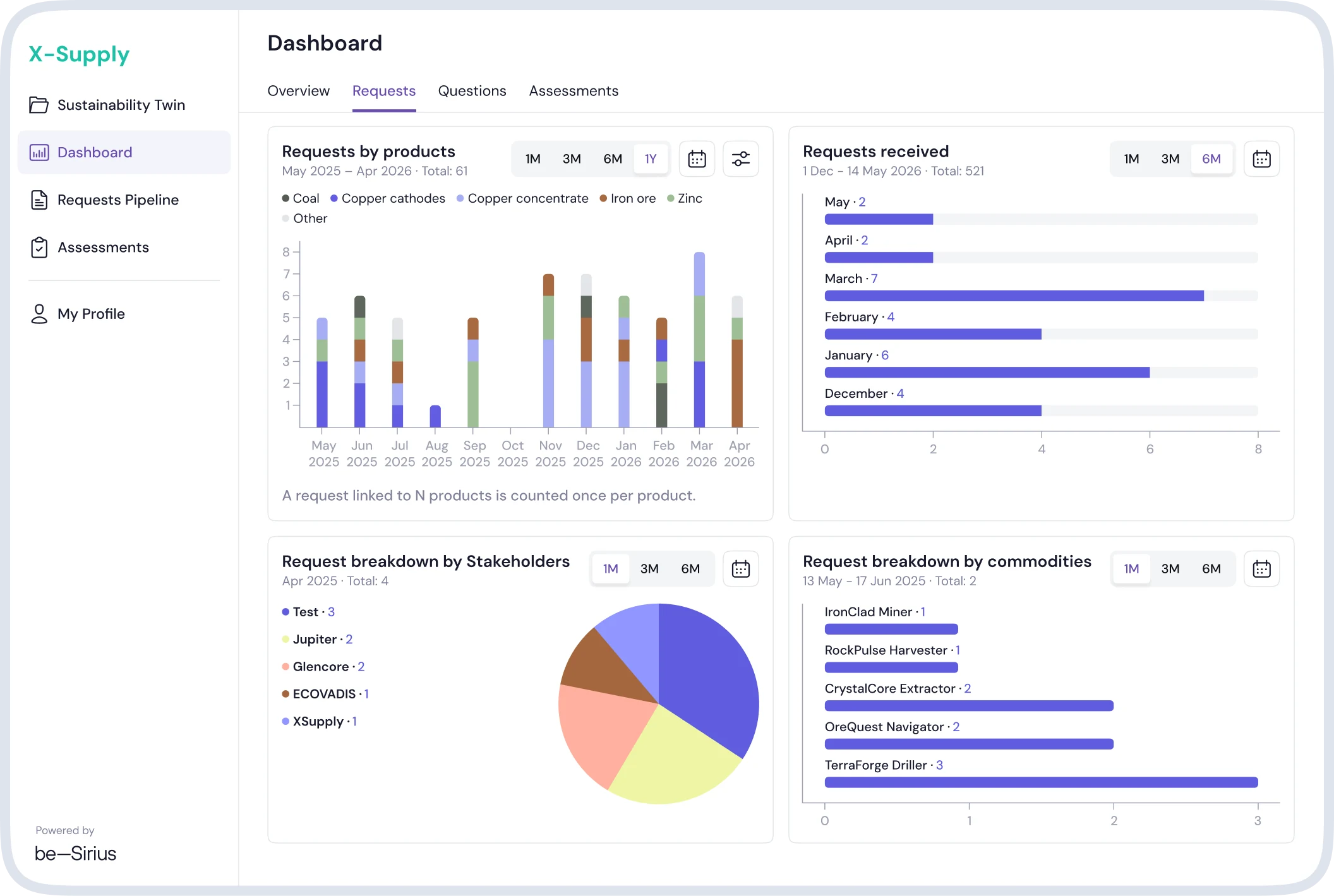Select the Requests tab
Screen dimensions: 1334x896
(x=383, y=91)
